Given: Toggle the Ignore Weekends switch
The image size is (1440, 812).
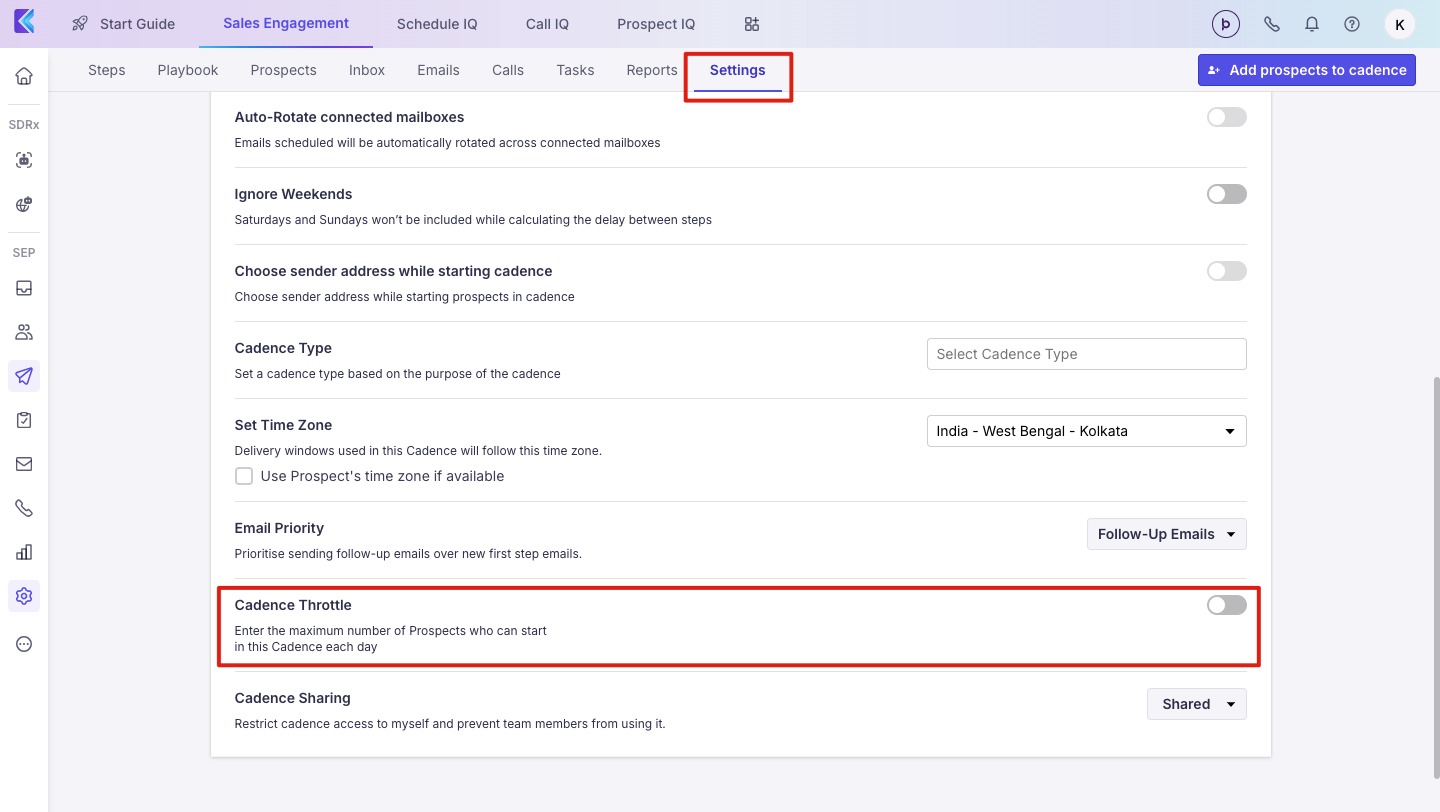Looking at the screenshot, I should (x=1227, y=194).
